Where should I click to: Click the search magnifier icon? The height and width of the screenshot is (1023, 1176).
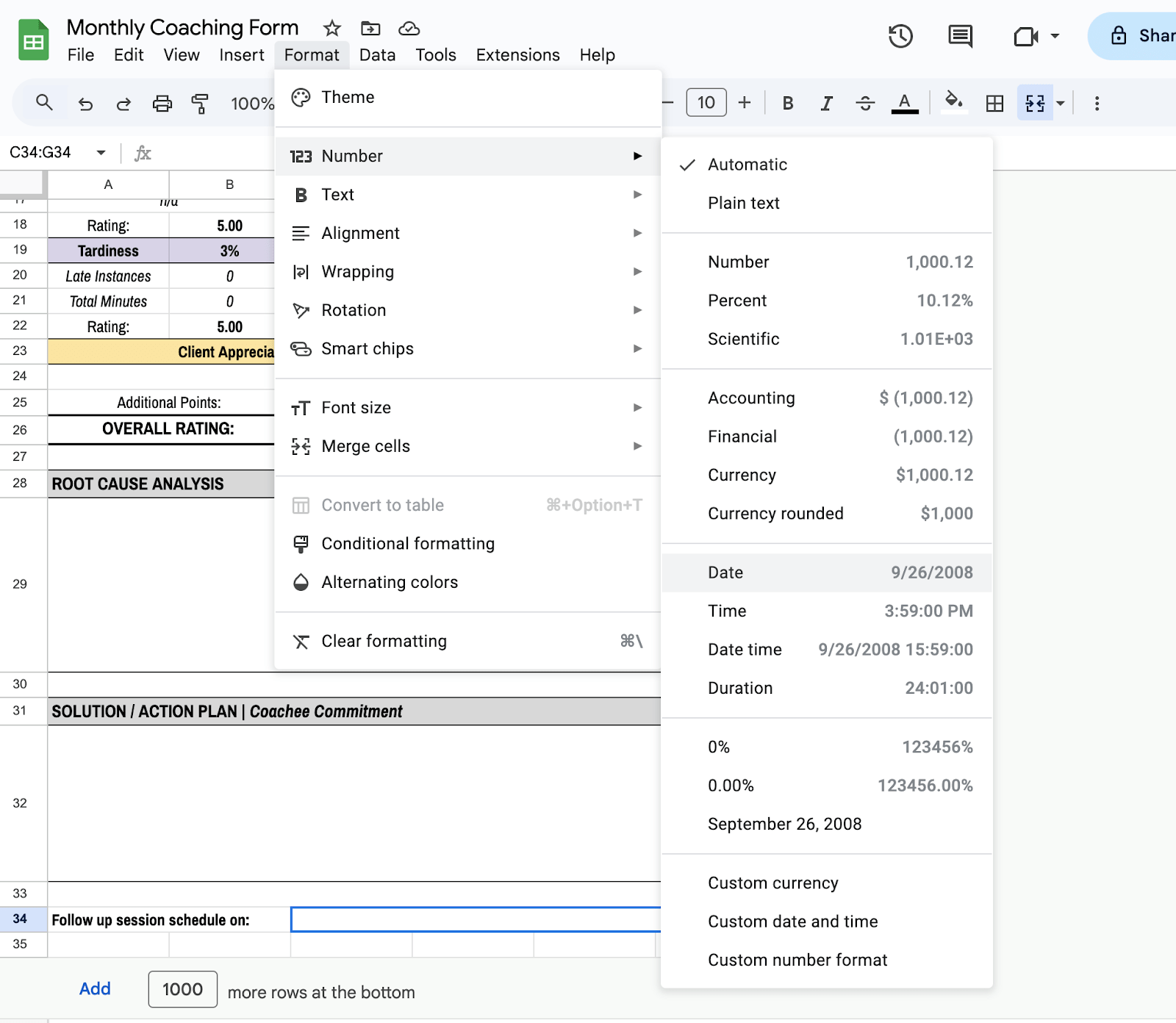[x=44, y=103]
